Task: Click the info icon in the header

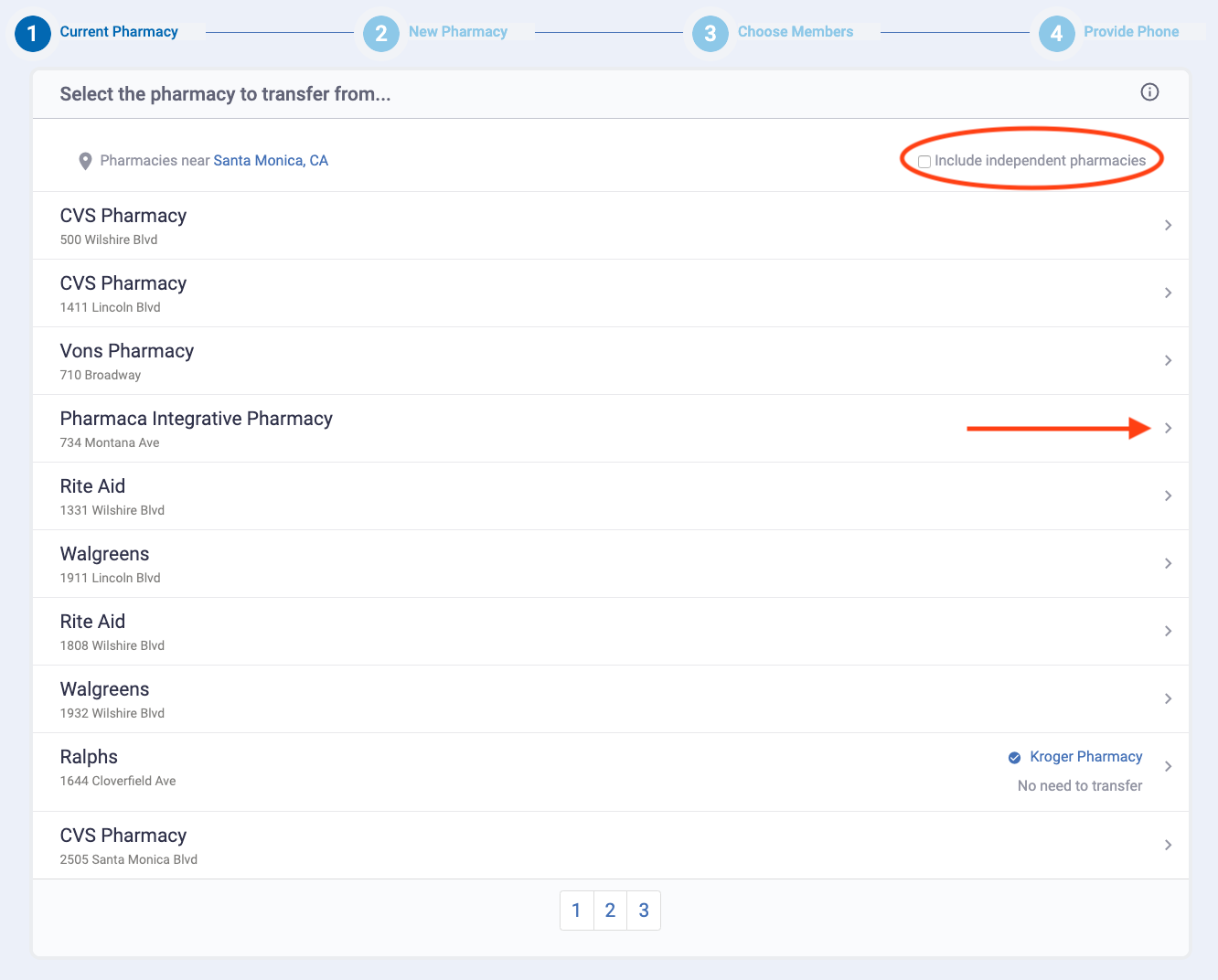Action: click(x=1149, y=92)
